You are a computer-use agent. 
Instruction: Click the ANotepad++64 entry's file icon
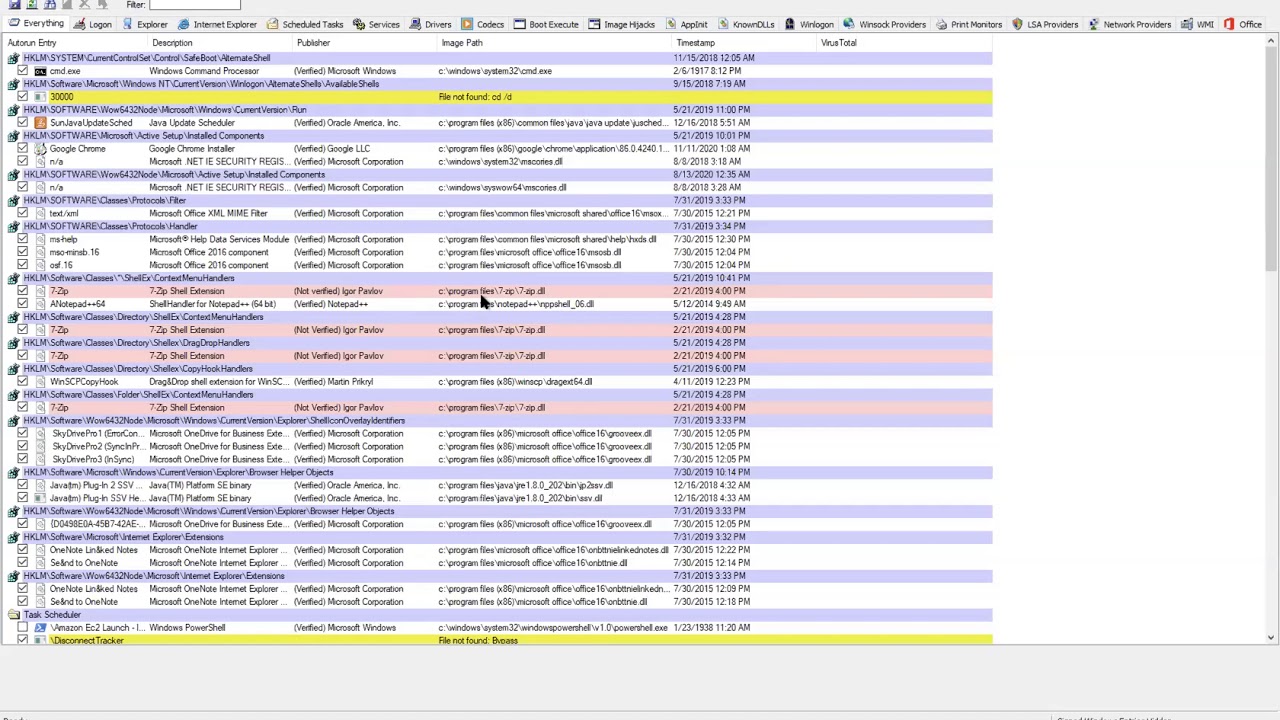(40, 304)
